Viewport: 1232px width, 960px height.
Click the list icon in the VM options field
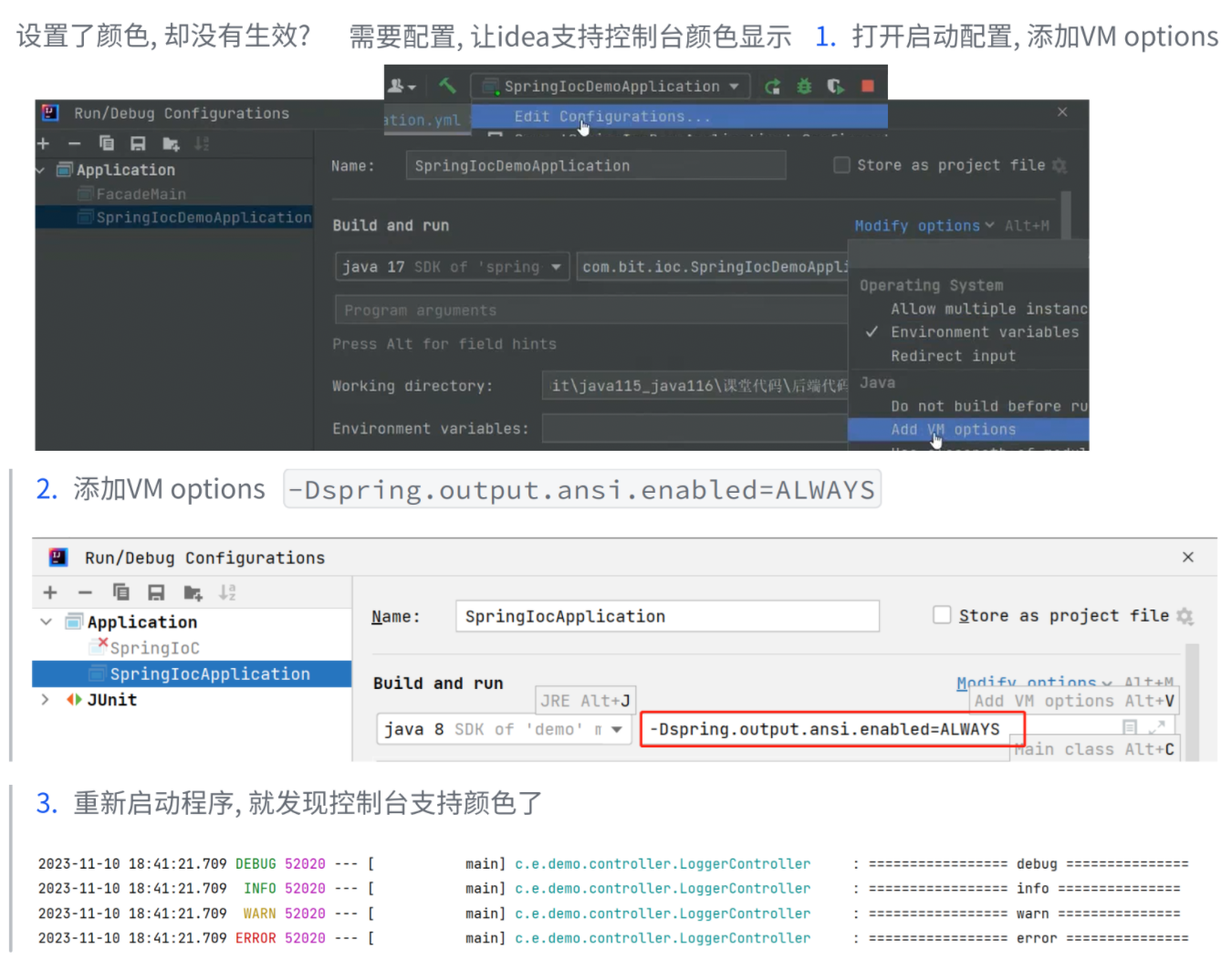(x=1130, y=727)
